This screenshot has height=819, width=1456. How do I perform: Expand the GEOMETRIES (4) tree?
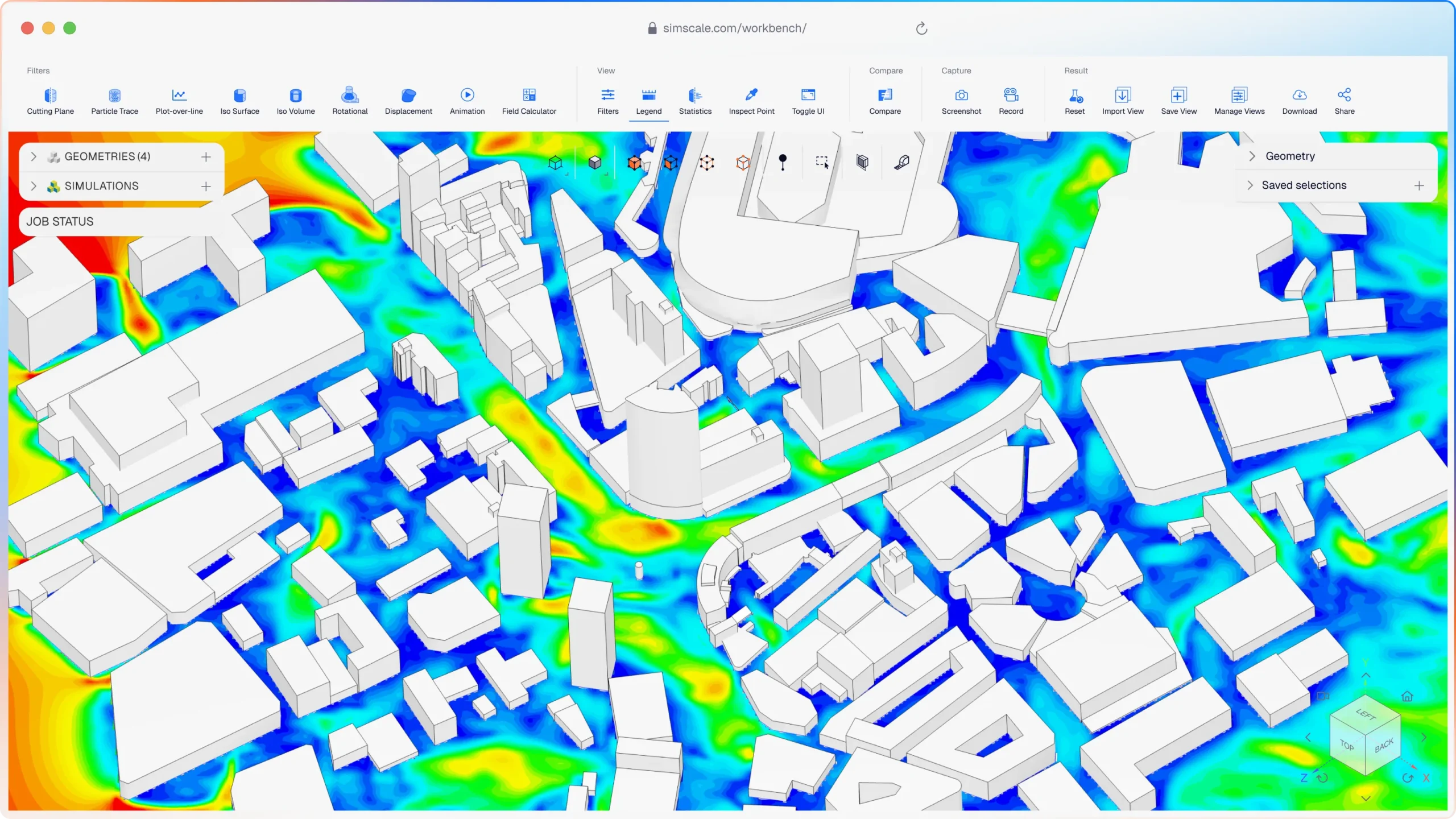[x=34, y=156]
